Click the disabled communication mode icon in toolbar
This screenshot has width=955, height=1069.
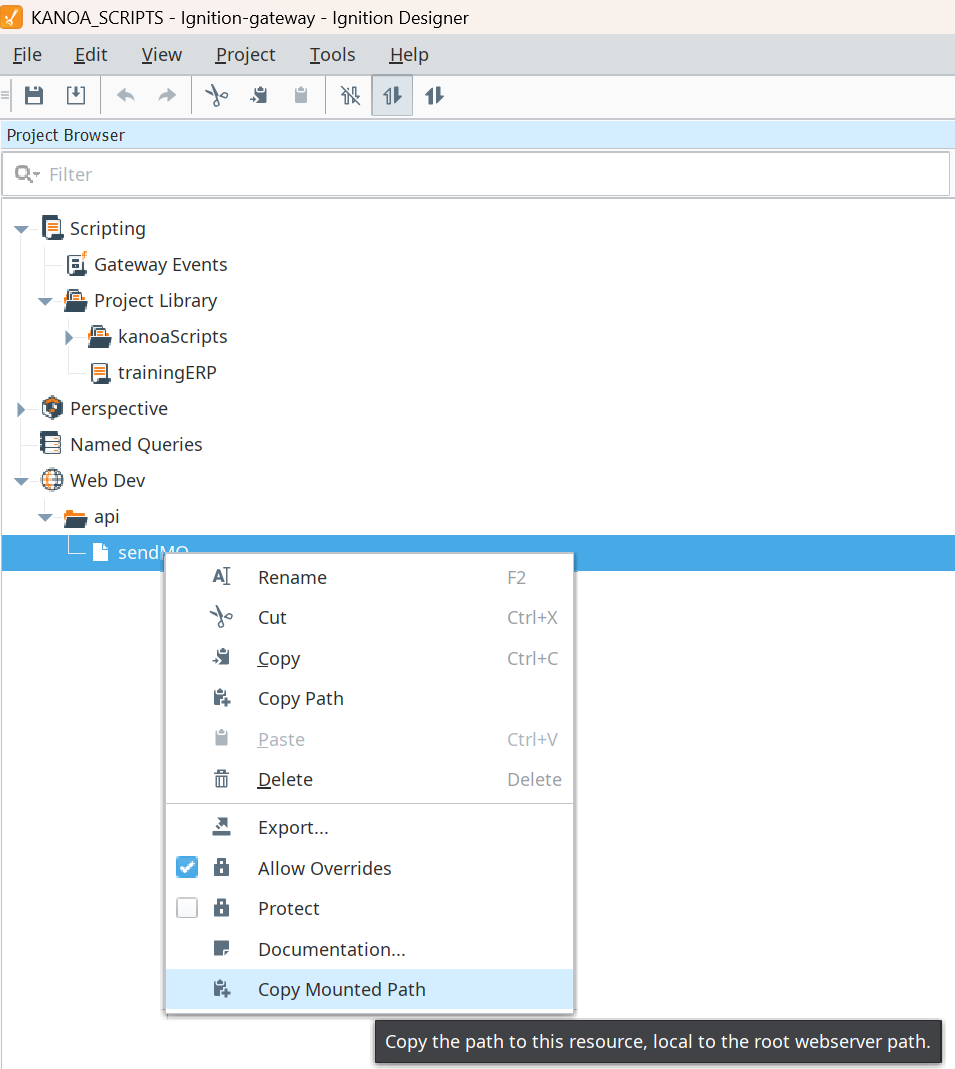(350, 95)
